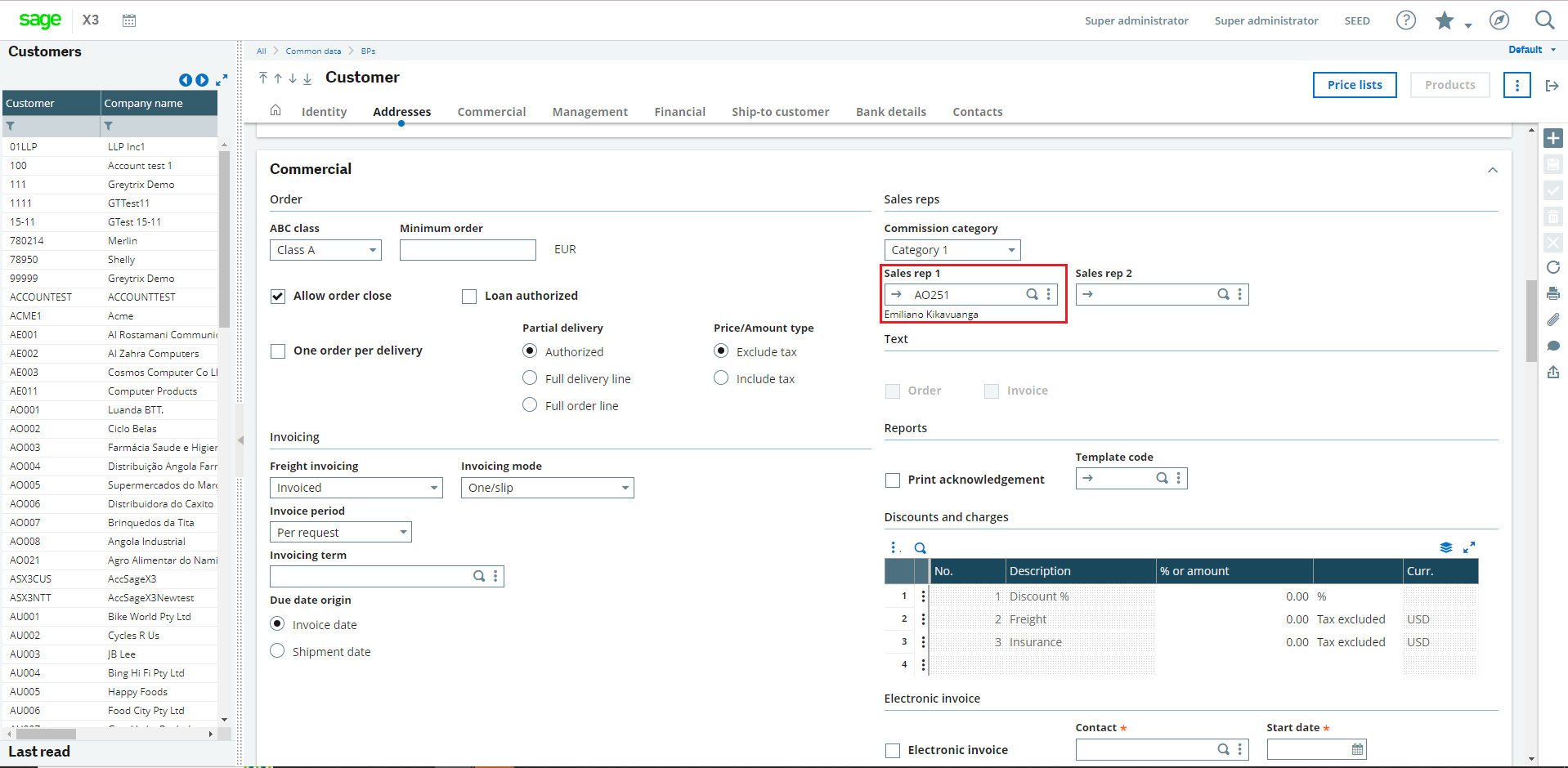Select Shipment date radio
The image size is (1568, 768).
tap(277, 650)
